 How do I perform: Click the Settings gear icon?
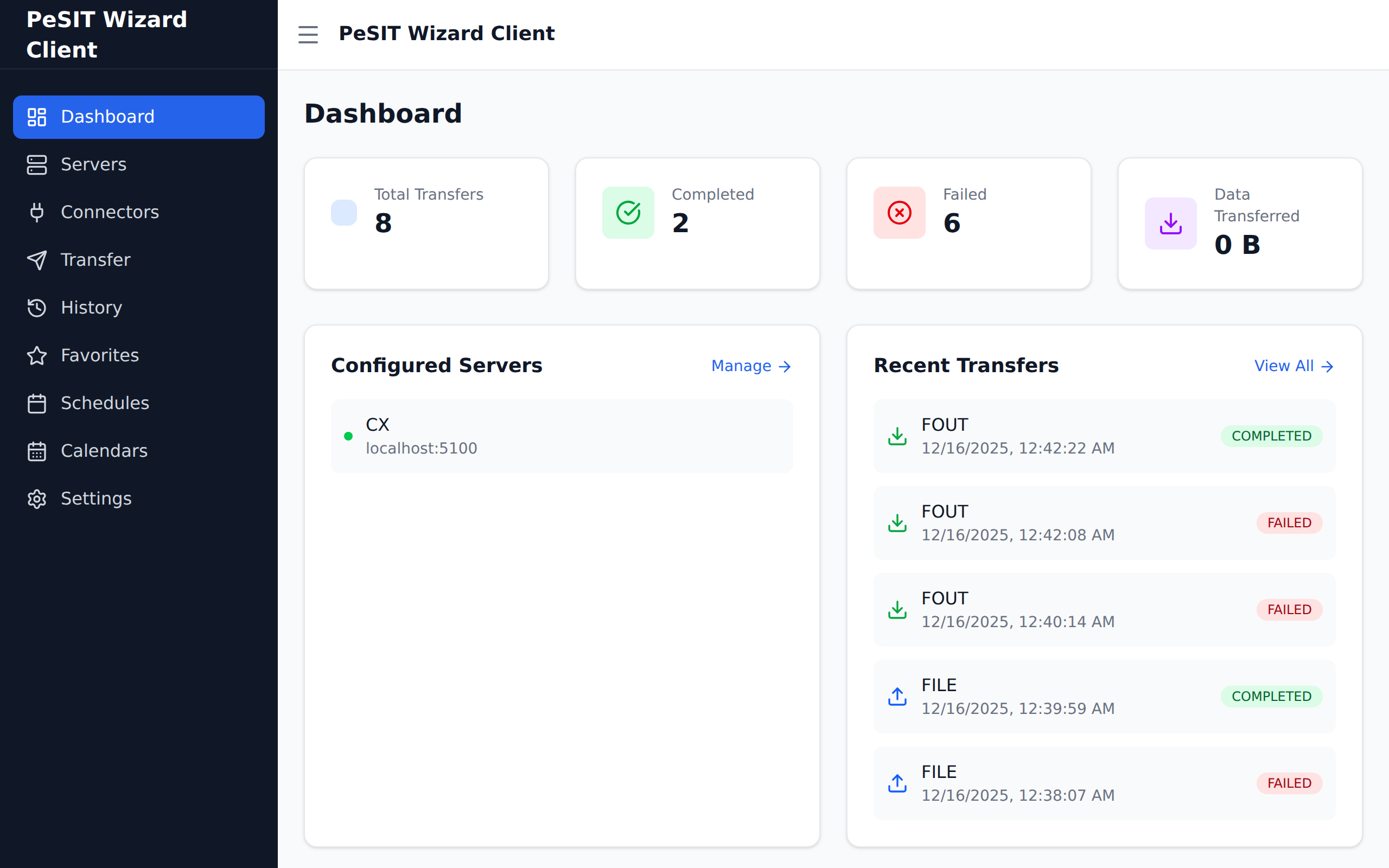[x=37, y=499]
